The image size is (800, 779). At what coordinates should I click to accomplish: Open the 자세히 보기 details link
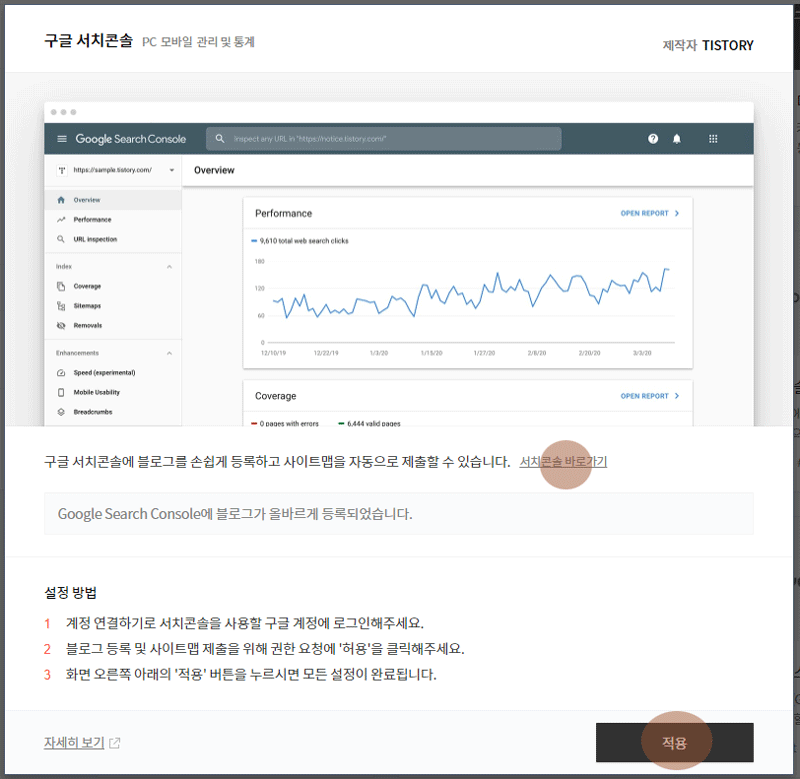point(74,743)
